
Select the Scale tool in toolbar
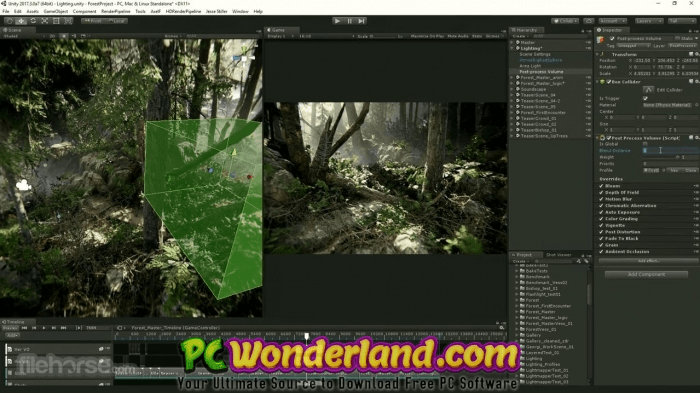(45, 21)
